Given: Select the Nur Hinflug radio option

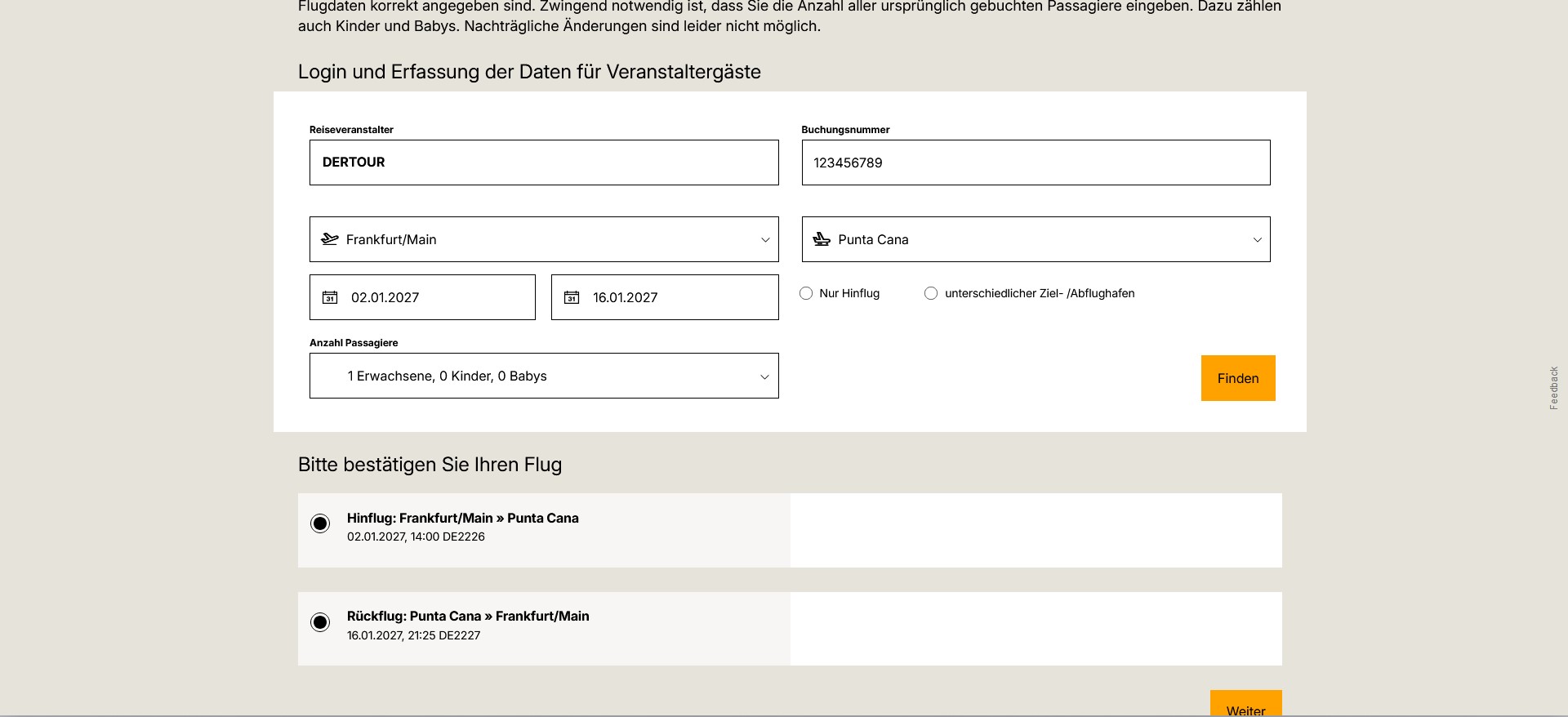Looking at the screenshot, I should [806, 293].
